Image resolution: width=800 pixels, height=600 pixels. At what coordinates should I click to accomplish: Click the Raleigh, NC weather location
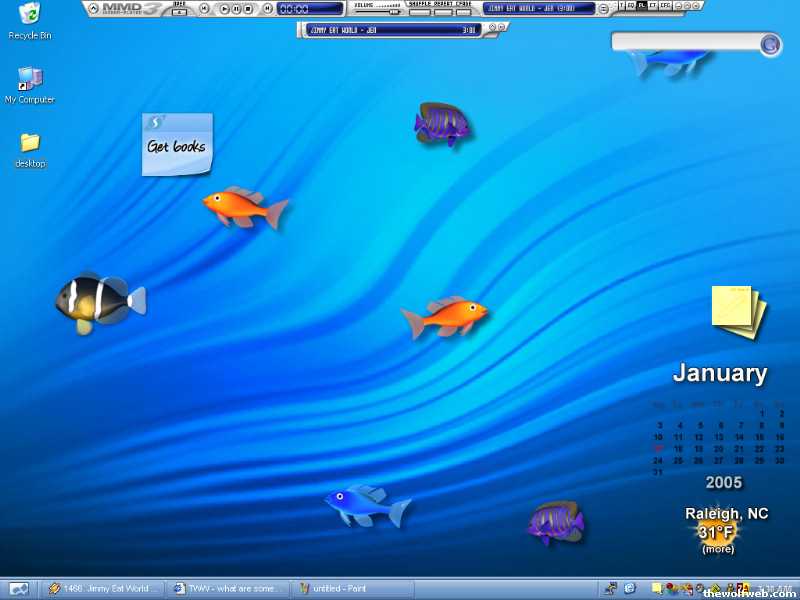click(727, 513)
